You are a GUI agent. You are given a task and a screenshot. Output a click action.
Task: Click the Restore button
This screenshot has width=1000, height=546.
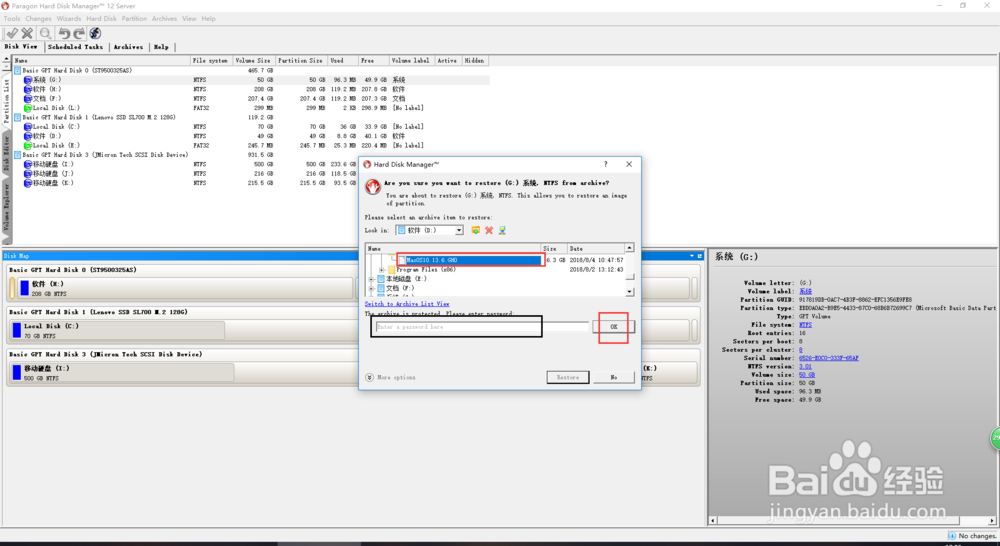pos(568,378)
